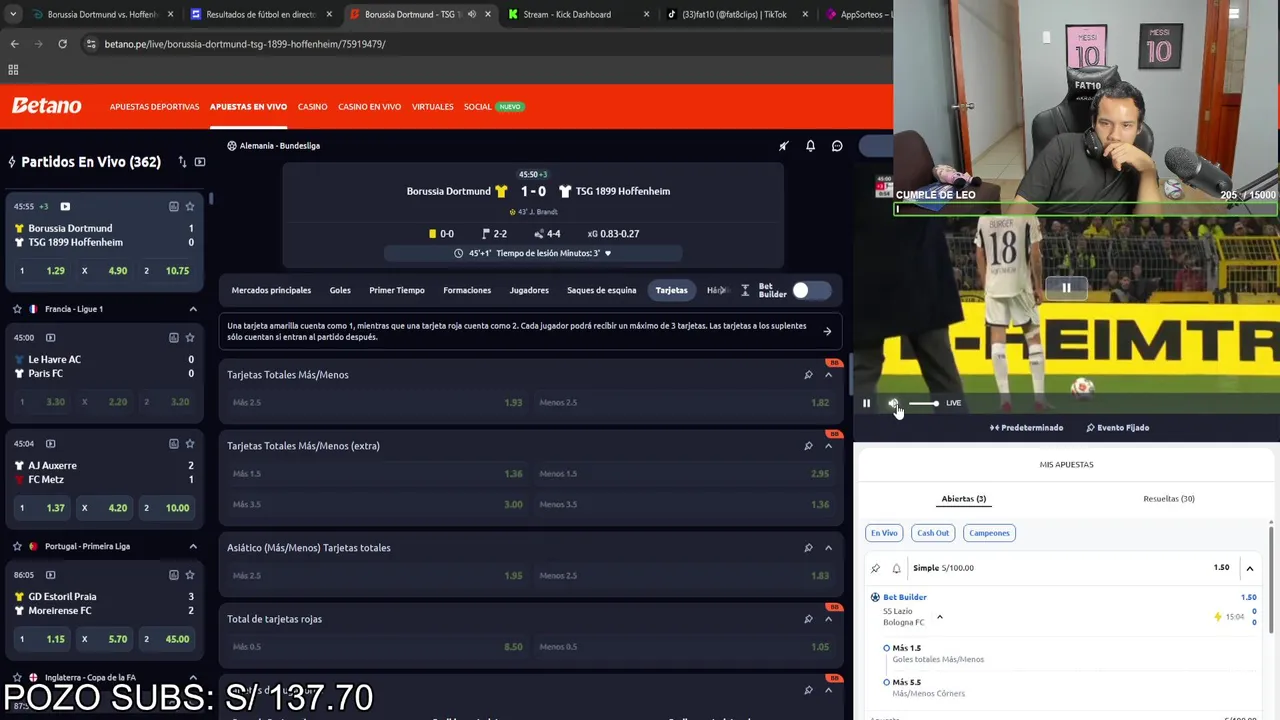1280x720 pixels.
Task: Filter bets by Cash Out
Action: coord(933,533)
